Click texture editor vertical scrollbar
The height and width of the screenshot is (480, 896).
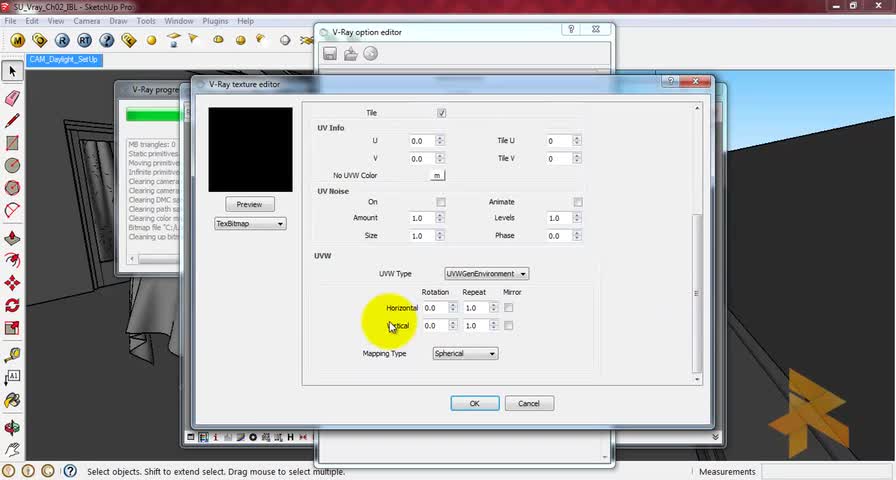[697, 293]
